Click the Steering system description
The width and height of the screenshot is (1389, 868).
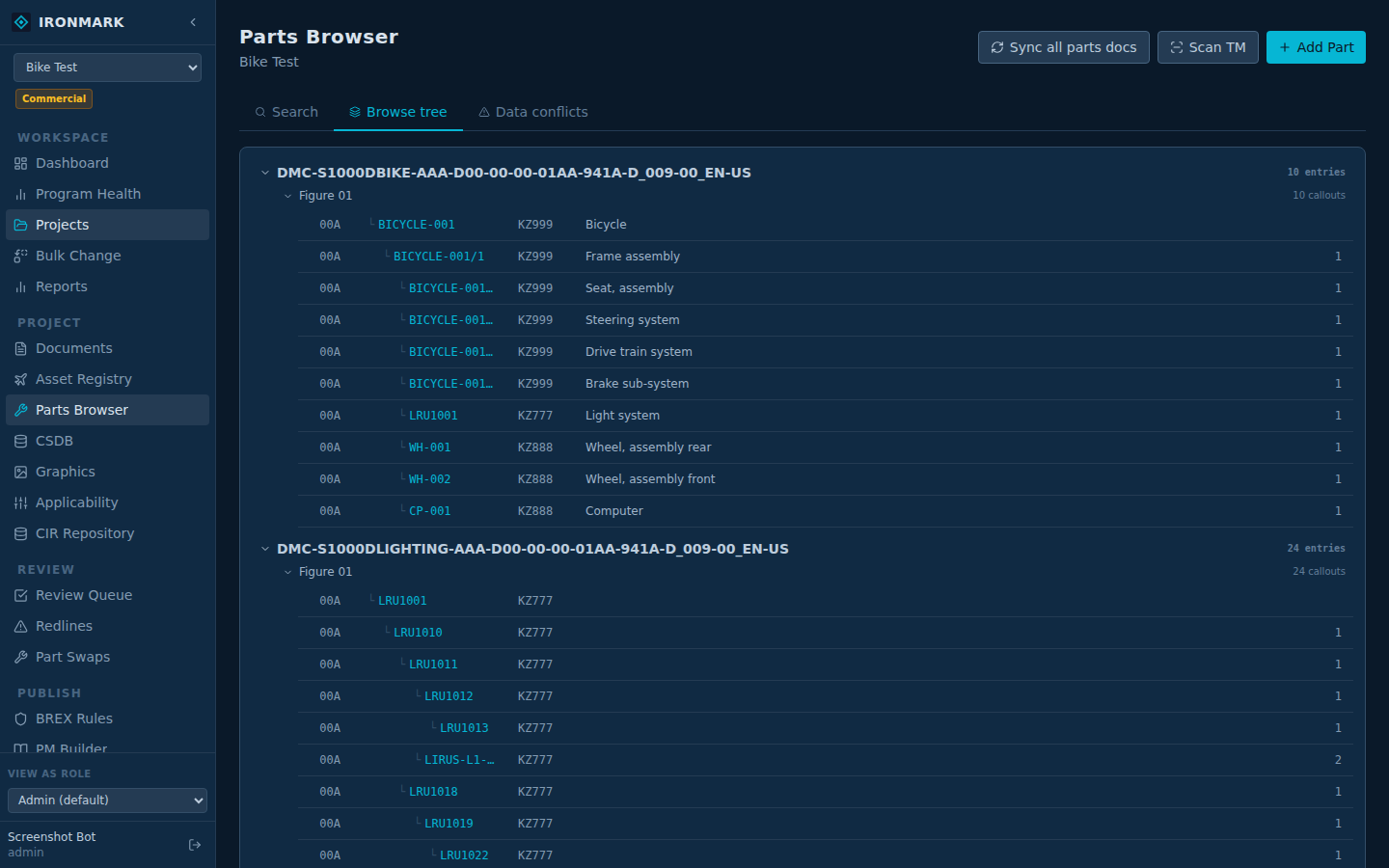point(633,320)
